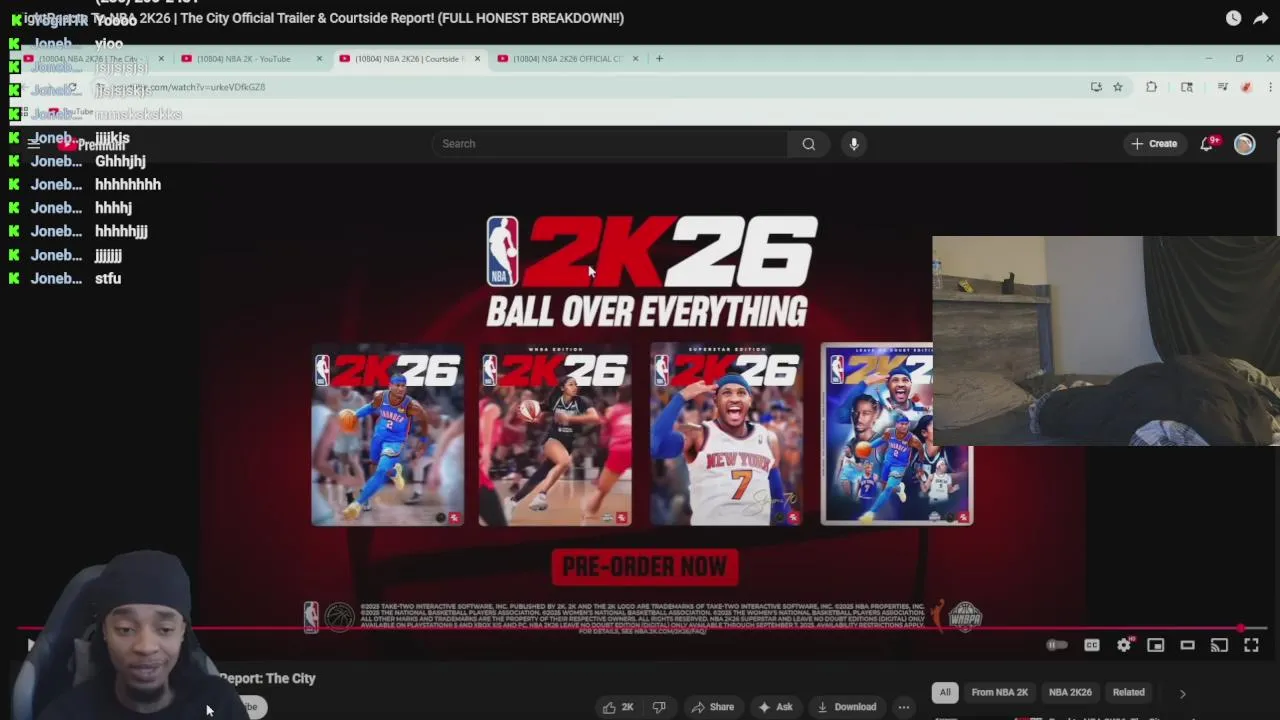This screenshot has height=720, width=1280.
Task: Open the account avatar menu
Action: (x=1244, y=144)
